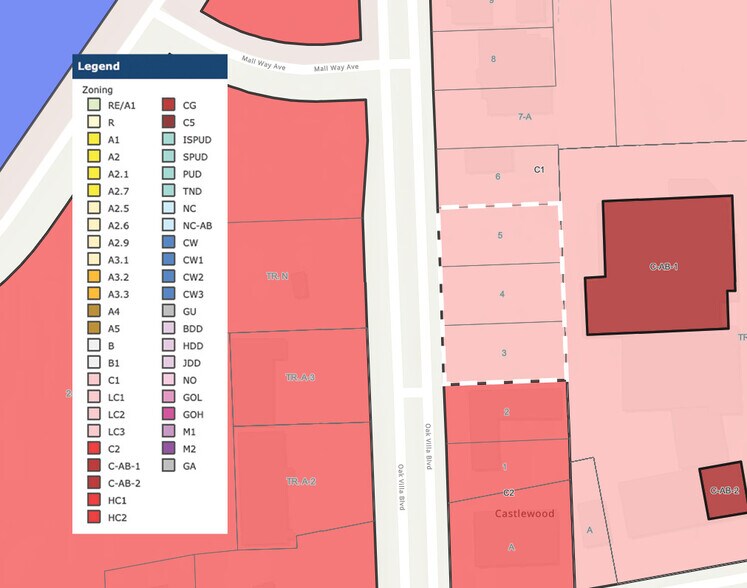Click the A1 yellow legend swatch
The width and height of the screenshot is (747, 588).
point(94,139)
